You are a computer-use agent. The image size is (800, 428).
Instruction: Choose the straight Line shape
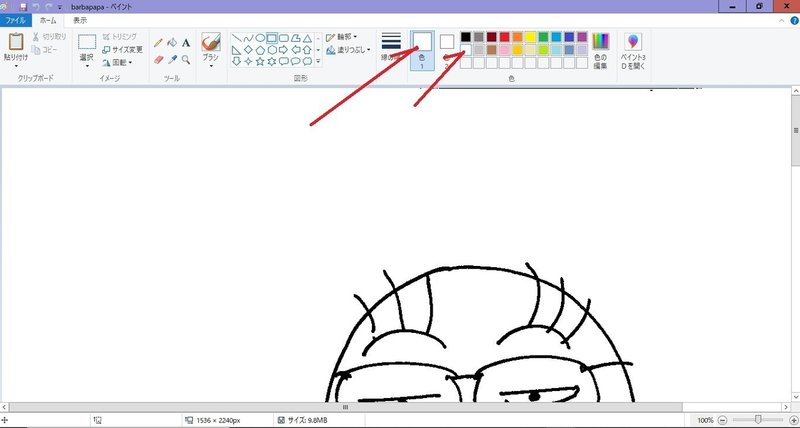coord(236,38)
